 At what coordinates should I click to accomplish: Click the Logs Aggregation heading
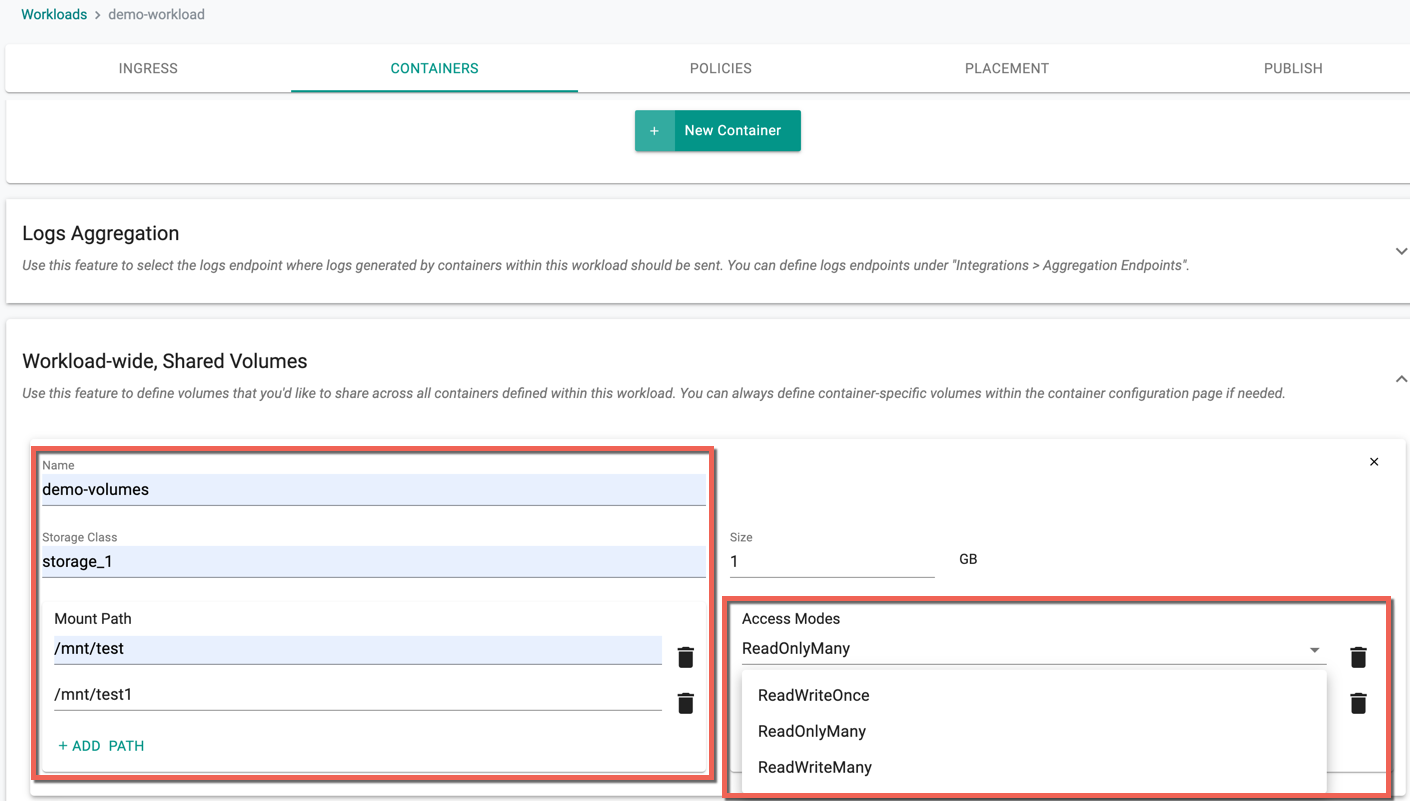[101, 233]
